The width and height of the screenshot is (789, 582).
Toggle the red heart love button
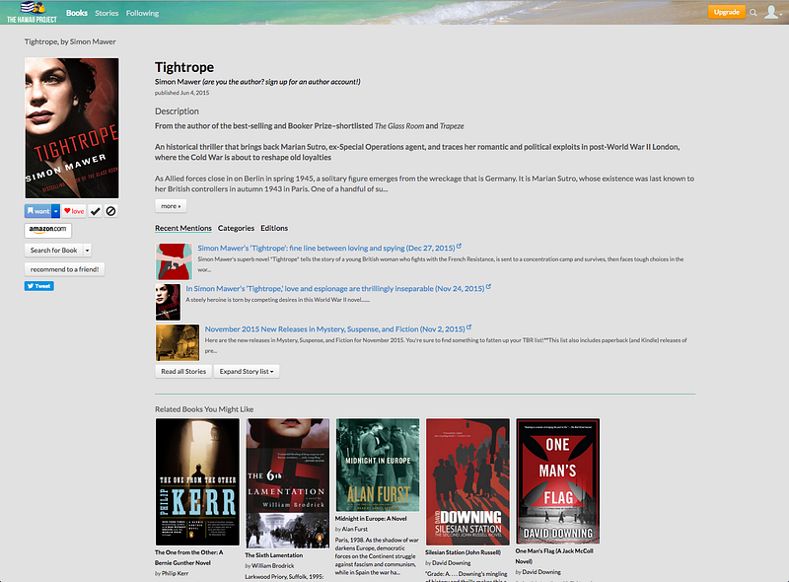click(74, 211)
